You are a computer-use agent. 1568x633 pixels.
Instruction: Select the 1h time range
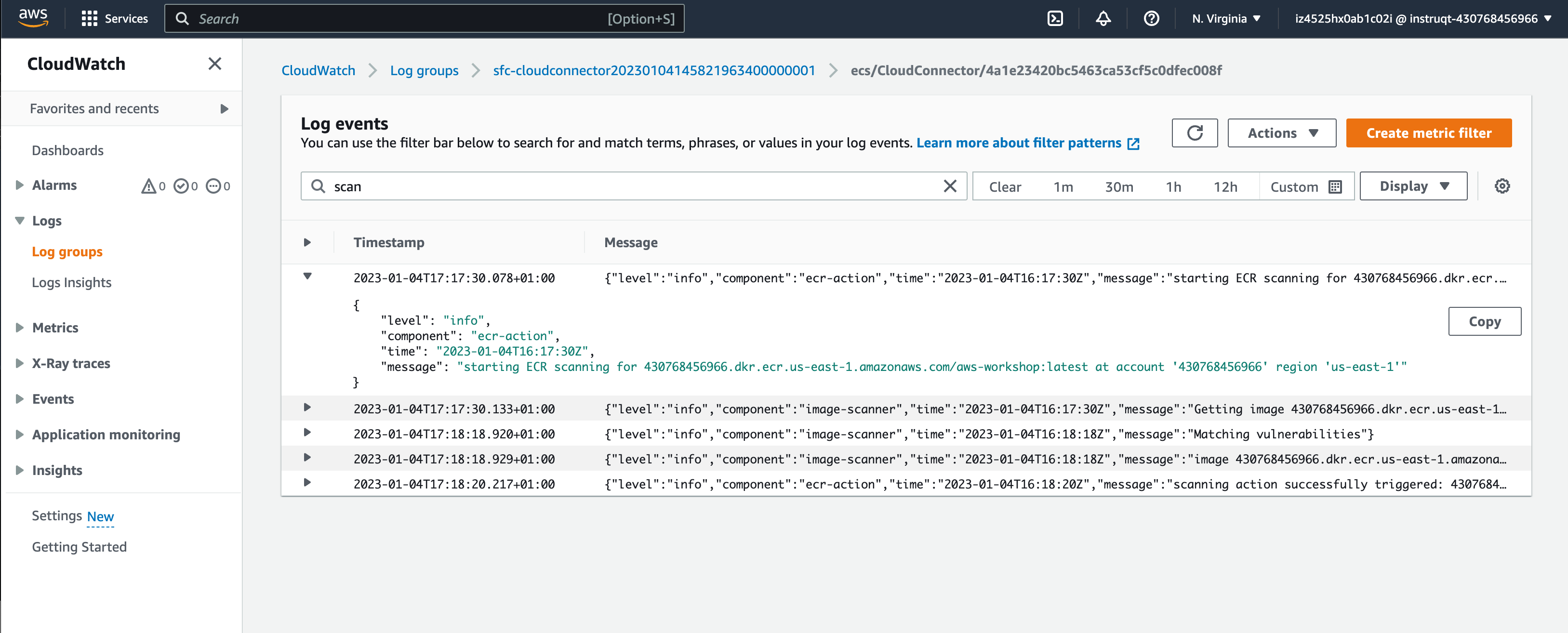[x=1173, y=186]
